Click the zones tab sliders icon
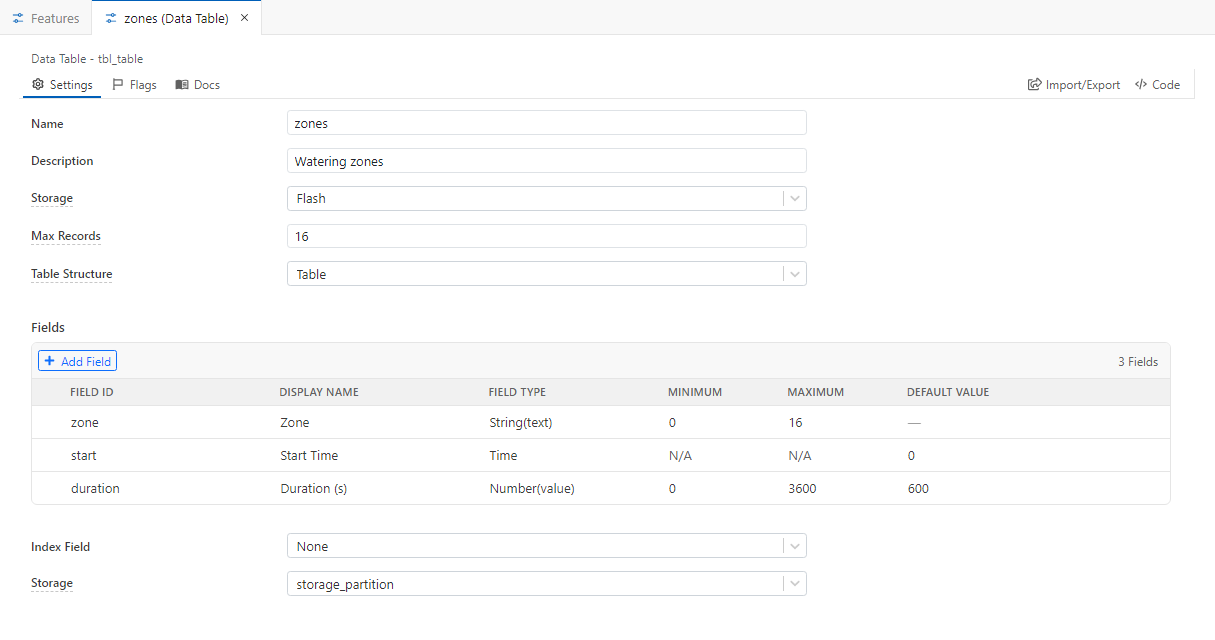 pos(110,18)
